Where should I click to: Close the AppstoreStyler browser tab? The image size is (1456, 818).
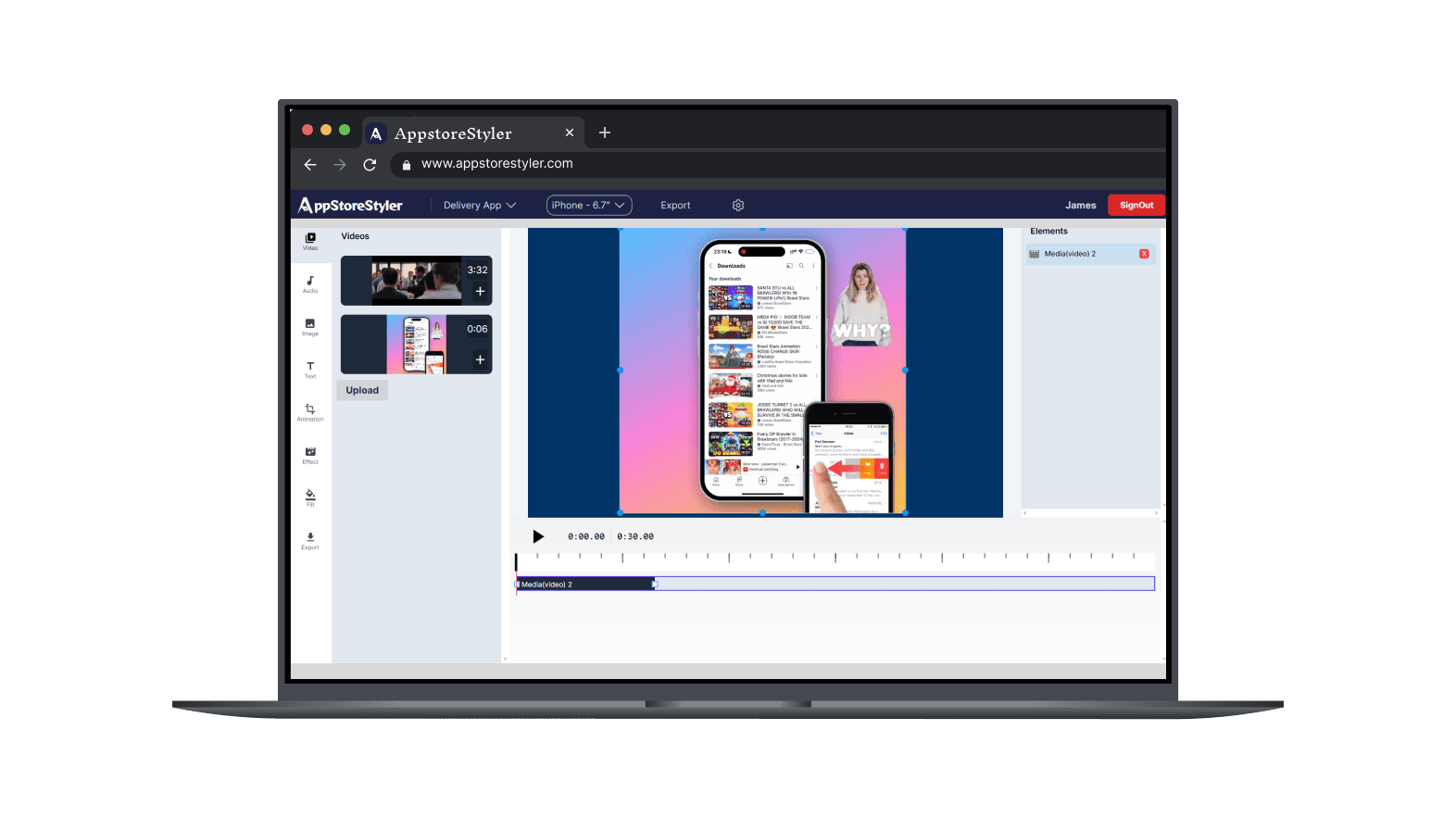(570, 132)
